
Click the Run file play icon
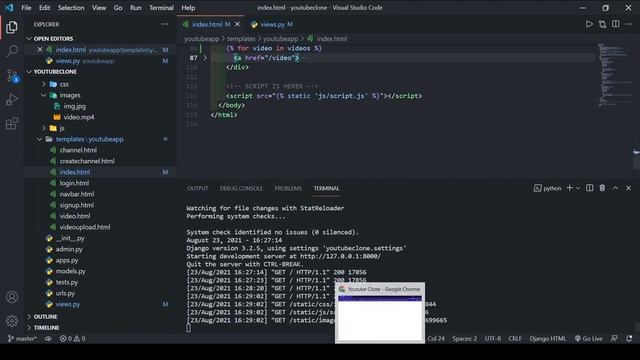589,24
